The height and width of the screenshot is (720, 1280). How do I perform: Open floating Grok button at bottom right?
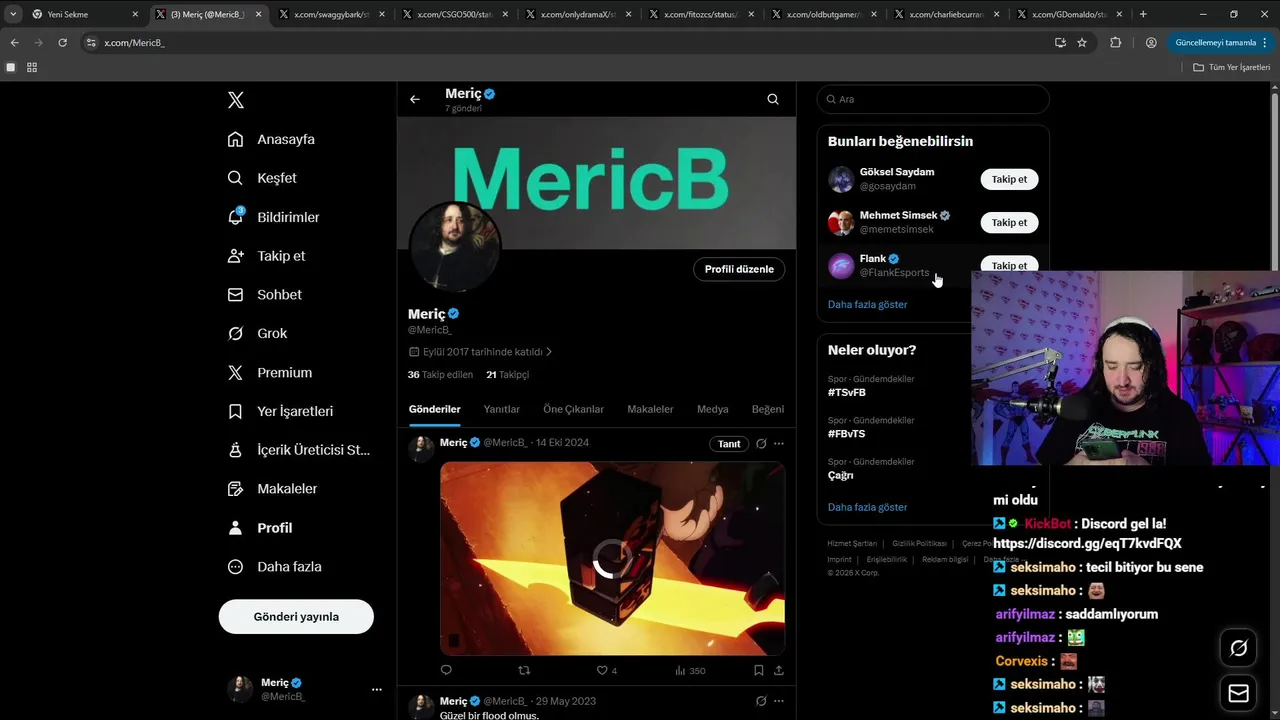tap(1238, 648)
